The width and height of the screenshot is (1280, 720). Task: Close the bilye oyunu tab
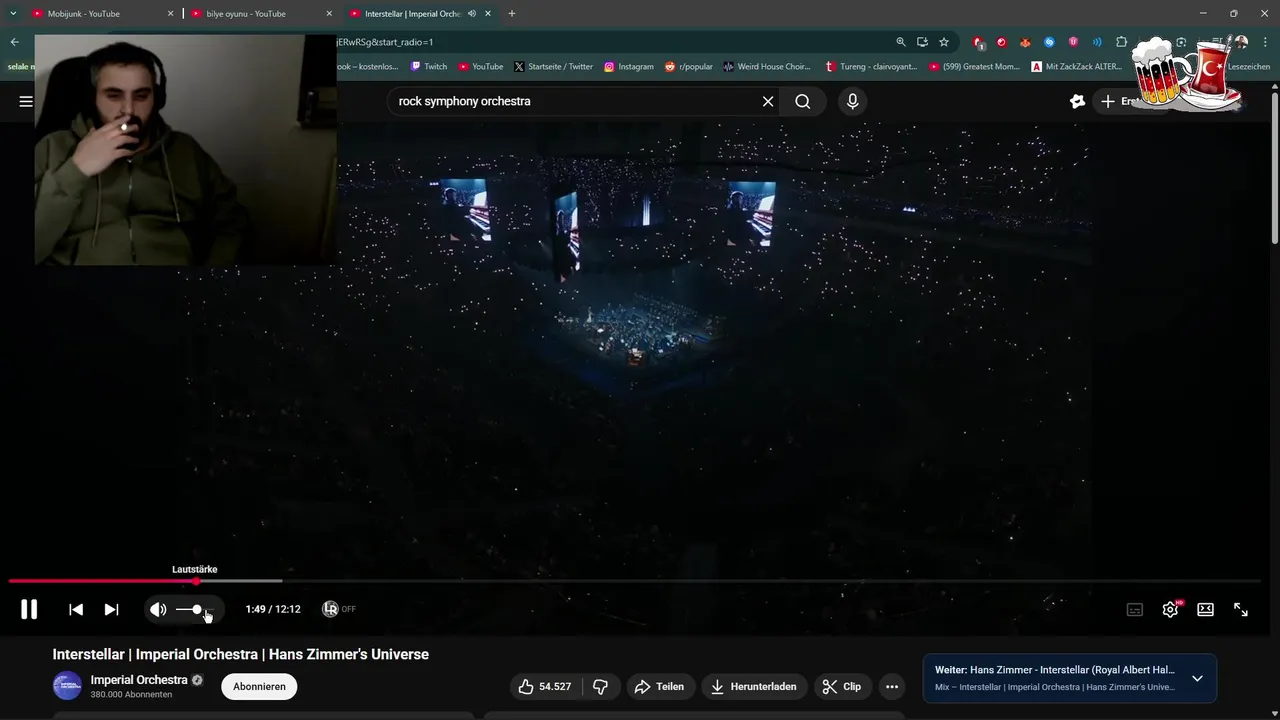pos(329,14)
